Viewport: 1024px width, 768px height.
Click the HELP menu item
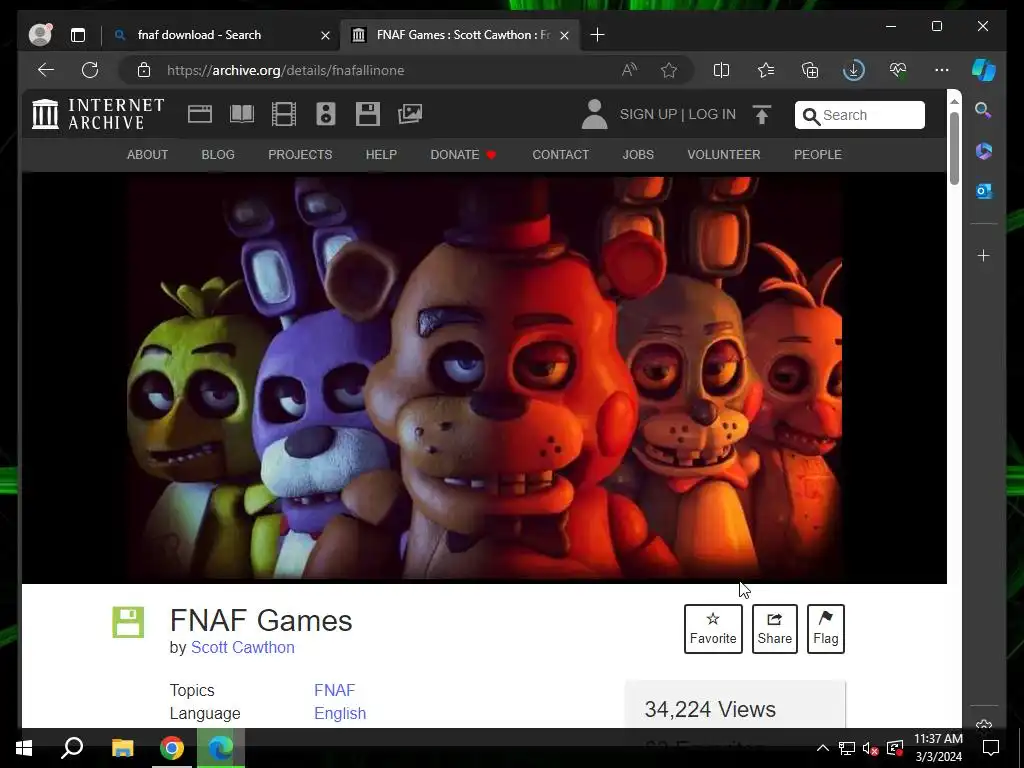tap(381, 155)
